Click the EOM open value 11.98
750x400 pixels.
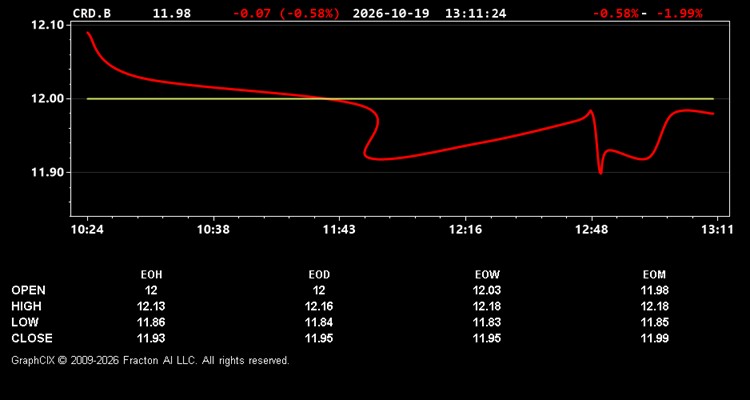pos(654,290)
